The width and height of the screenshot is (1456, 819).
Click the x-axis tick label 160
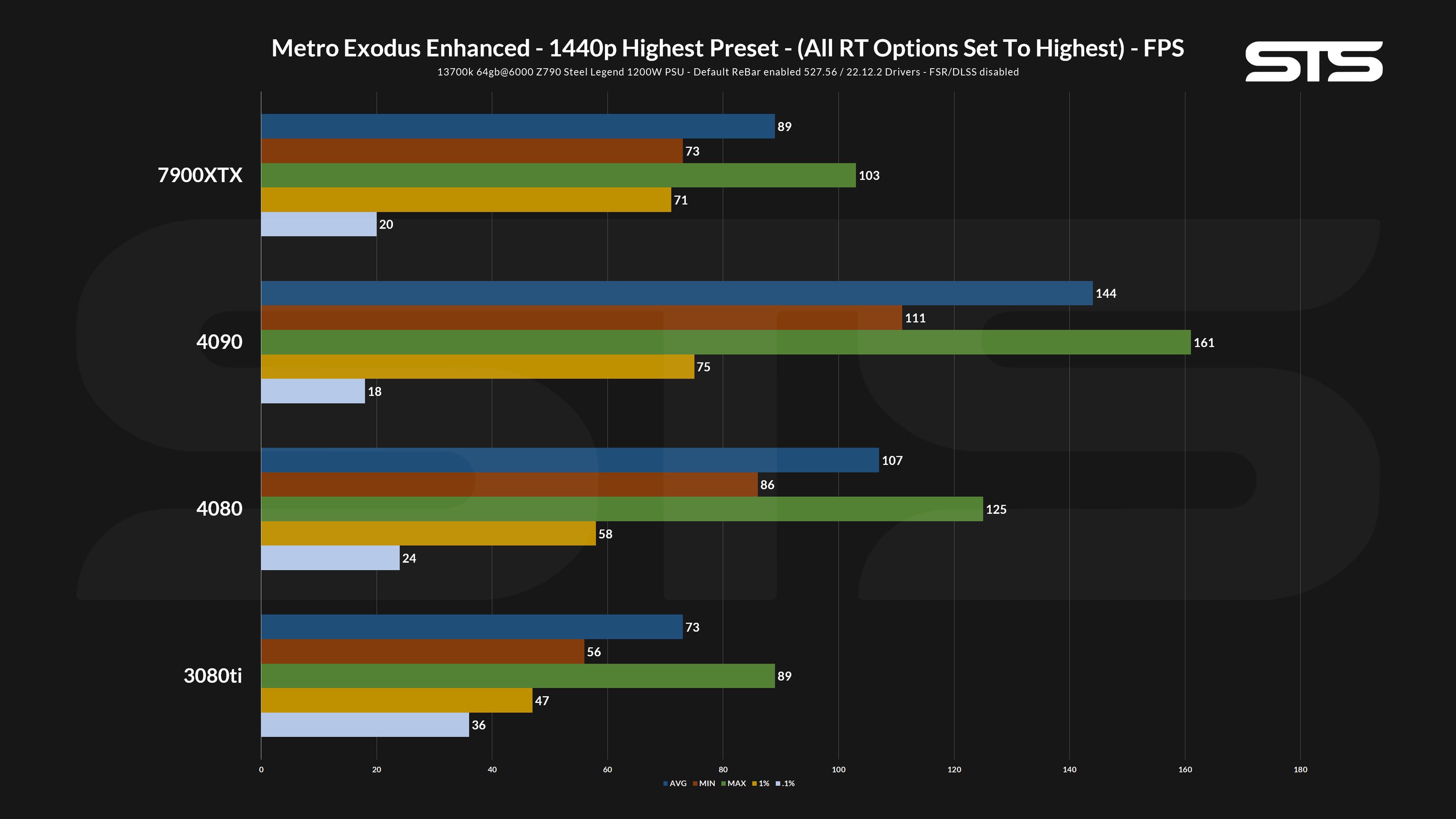[1185, 769]
